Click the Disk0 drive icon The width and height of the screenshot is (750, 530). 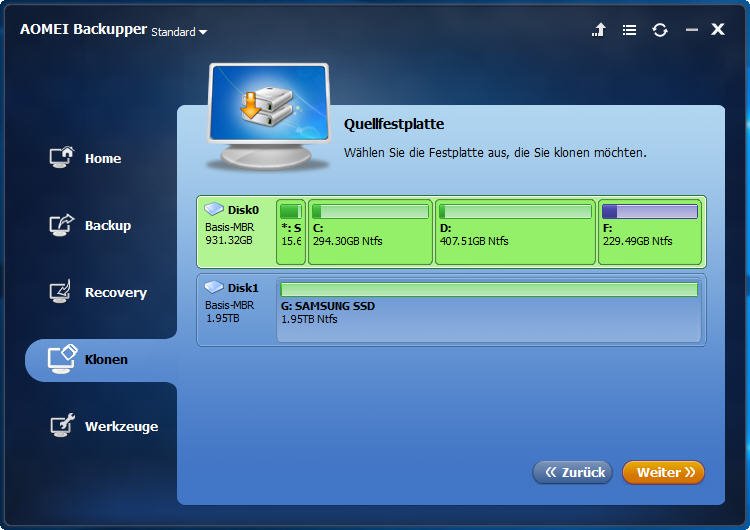click(x=214, y=209)
